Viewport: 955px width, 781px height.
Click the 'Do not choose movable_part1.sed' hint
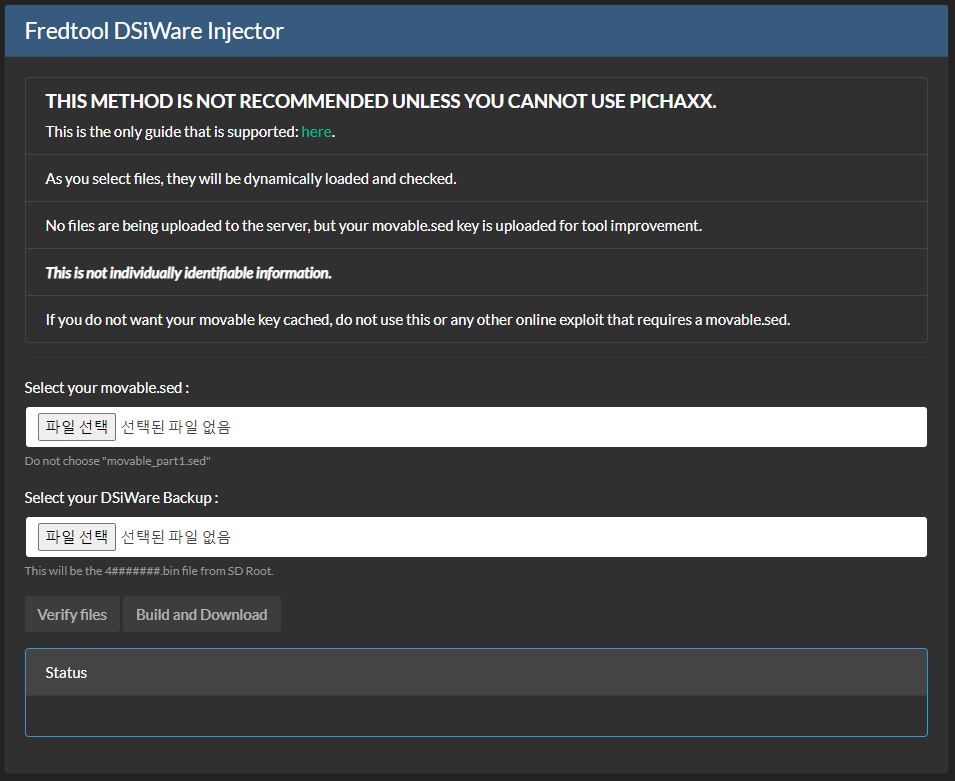118,461
